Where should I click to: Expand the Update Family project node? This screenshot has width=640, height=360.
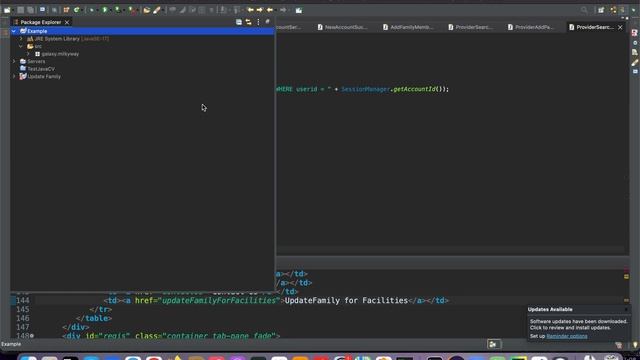point(14,76)
